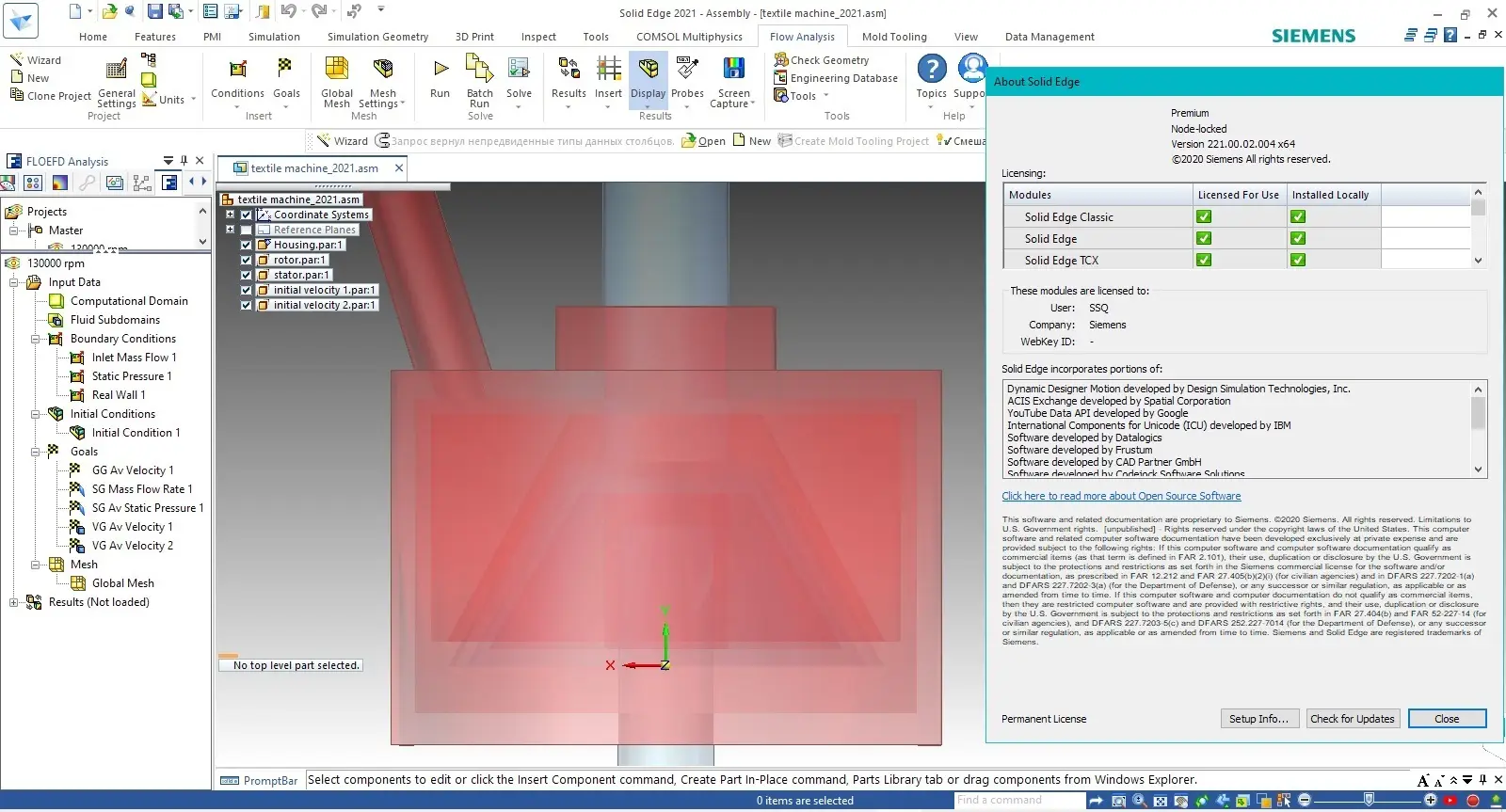
Task: Expand Coordinate Systems in PathFinder tree
Action: coord(230,215)
